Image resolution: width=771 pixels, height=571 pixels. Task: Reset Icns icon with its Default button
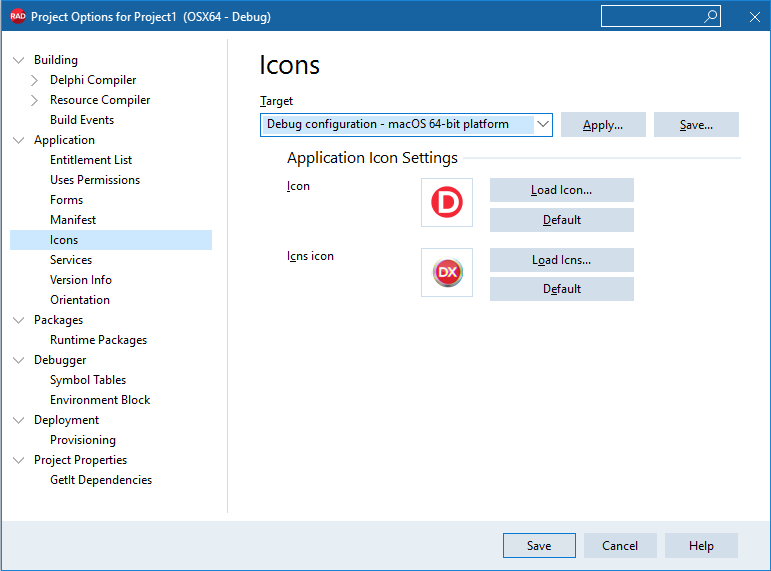click(562, 289)
